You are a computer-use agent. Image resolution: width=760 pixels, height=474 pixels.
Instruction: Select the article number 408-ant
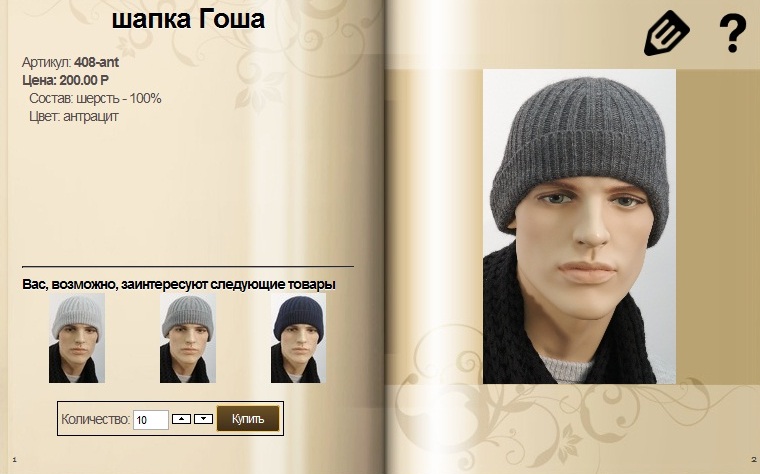click(x=96, y=62)
